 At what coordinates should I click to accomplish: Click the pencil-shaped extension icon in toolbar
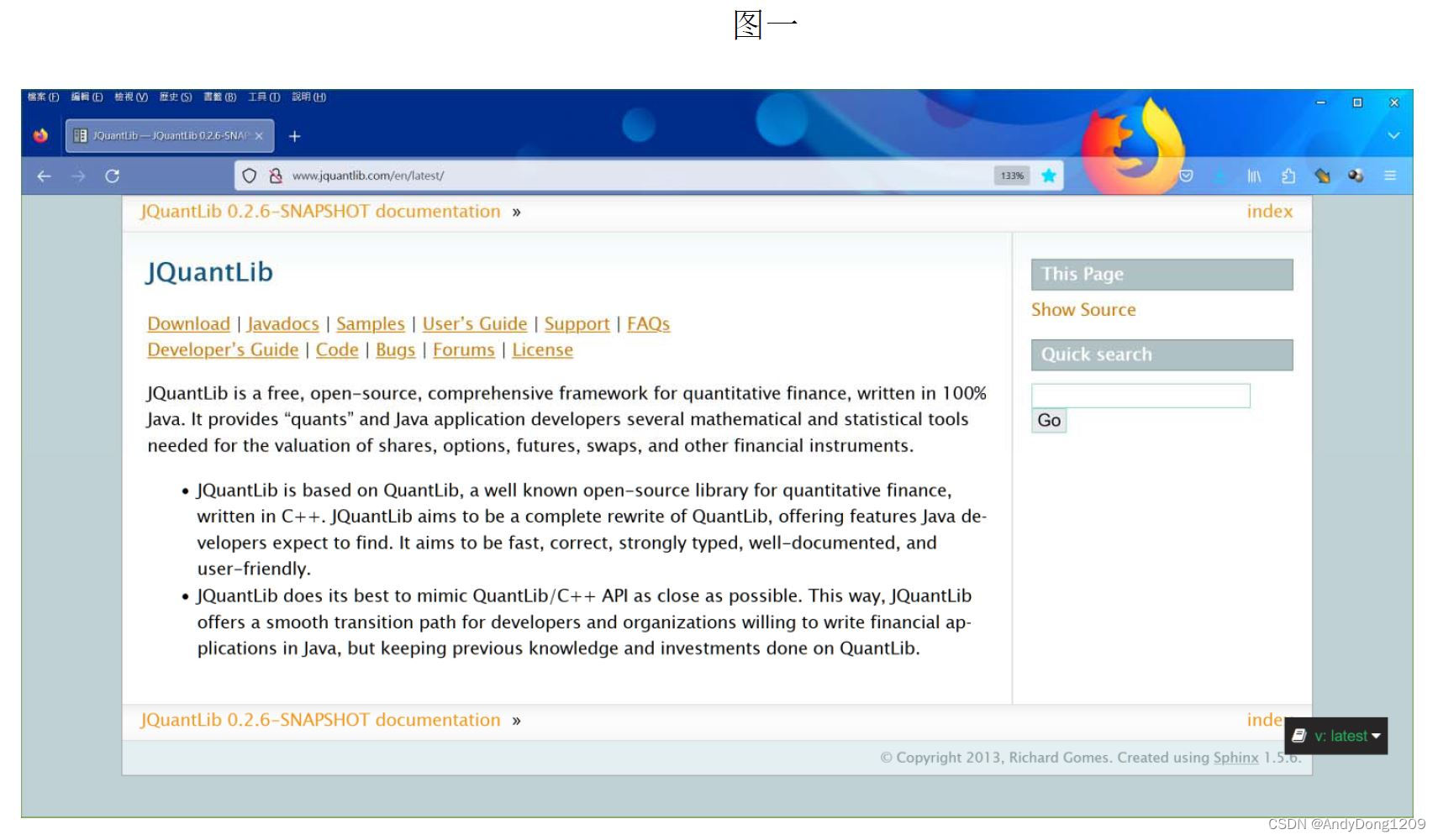tap(1322, 176)
